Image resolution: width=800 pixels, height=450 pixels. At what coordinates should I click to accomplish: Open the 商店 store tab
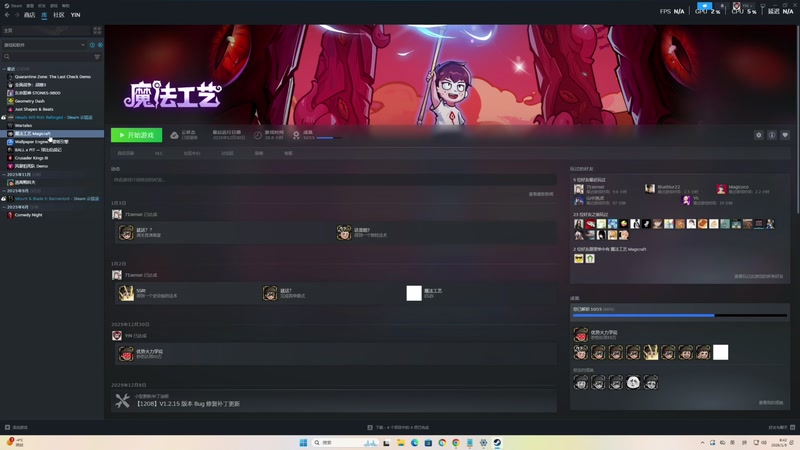pos(30,15)
